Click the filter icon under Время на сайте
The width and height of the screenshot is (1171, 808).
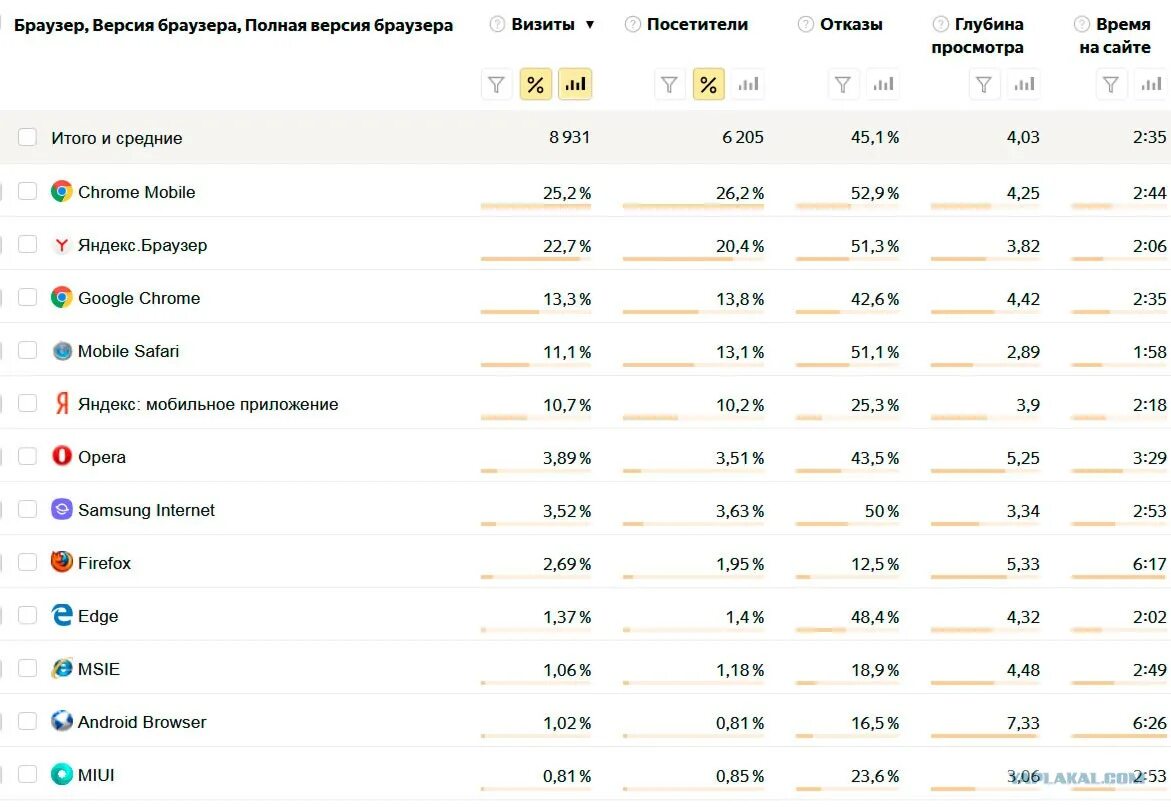[x=1110, y=85]
